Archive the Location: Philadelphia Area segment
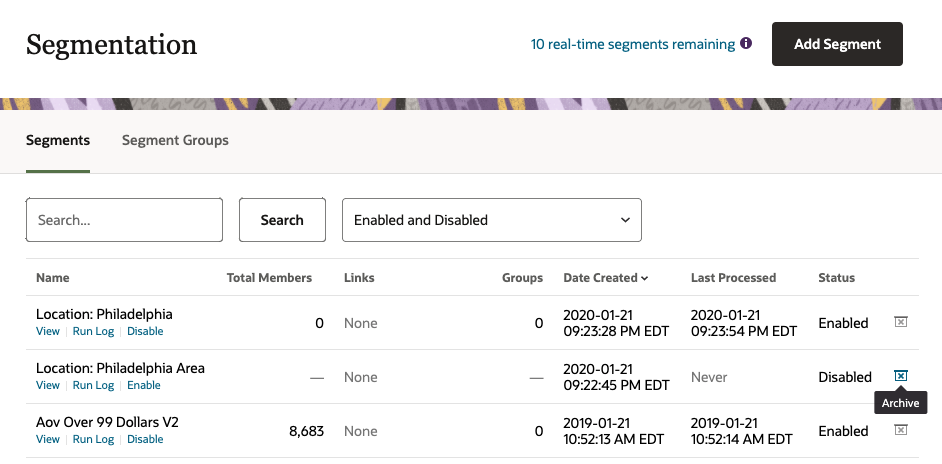 tap(900, 376)
